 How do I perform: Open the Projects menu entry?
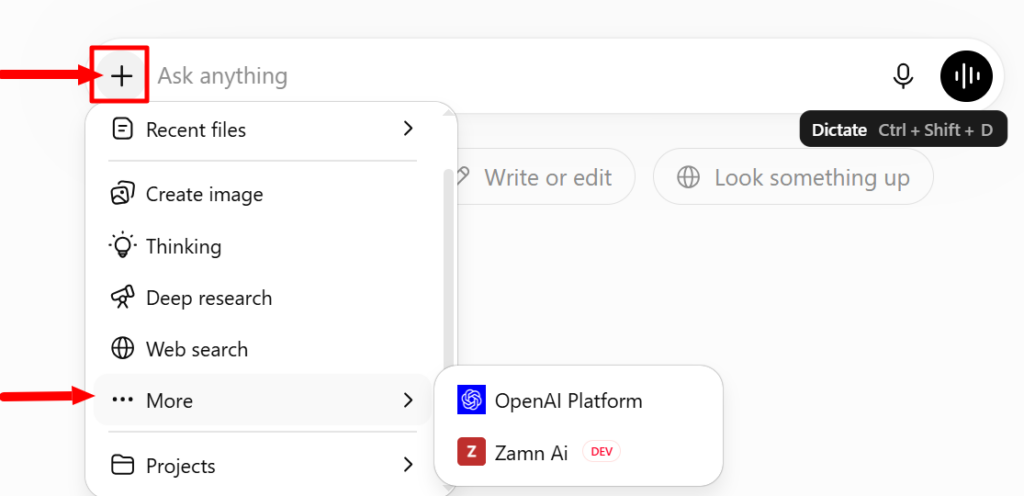[262, 465]
